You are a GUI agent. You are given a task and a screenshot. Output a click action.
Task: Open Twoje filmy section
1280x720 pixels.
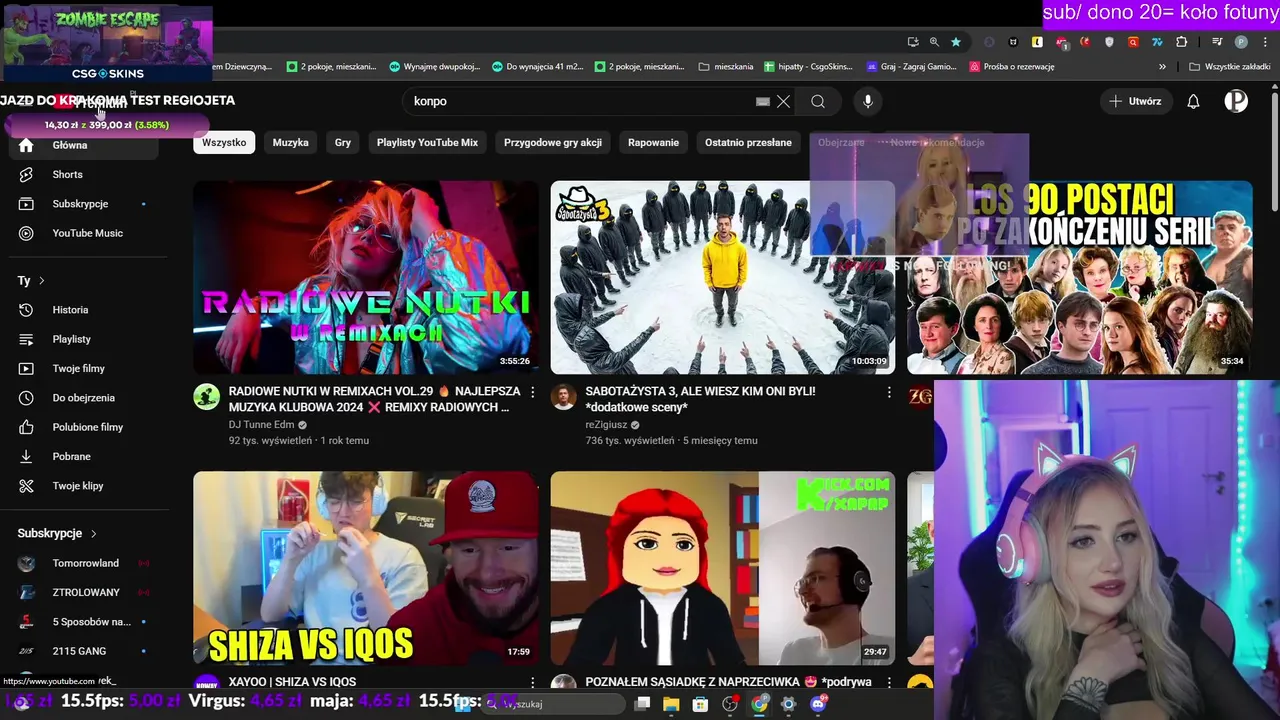tap(84, 368)
